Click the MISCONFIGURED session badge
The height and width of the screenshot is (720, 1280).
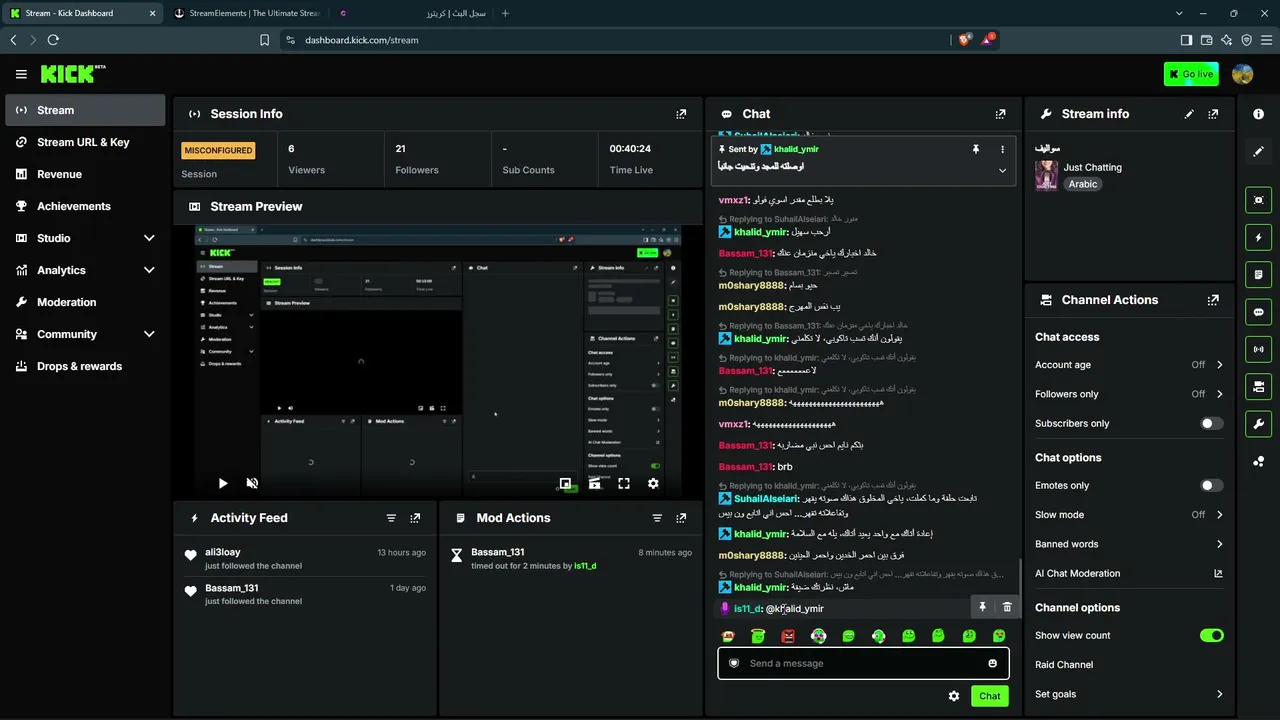(218, 150)
